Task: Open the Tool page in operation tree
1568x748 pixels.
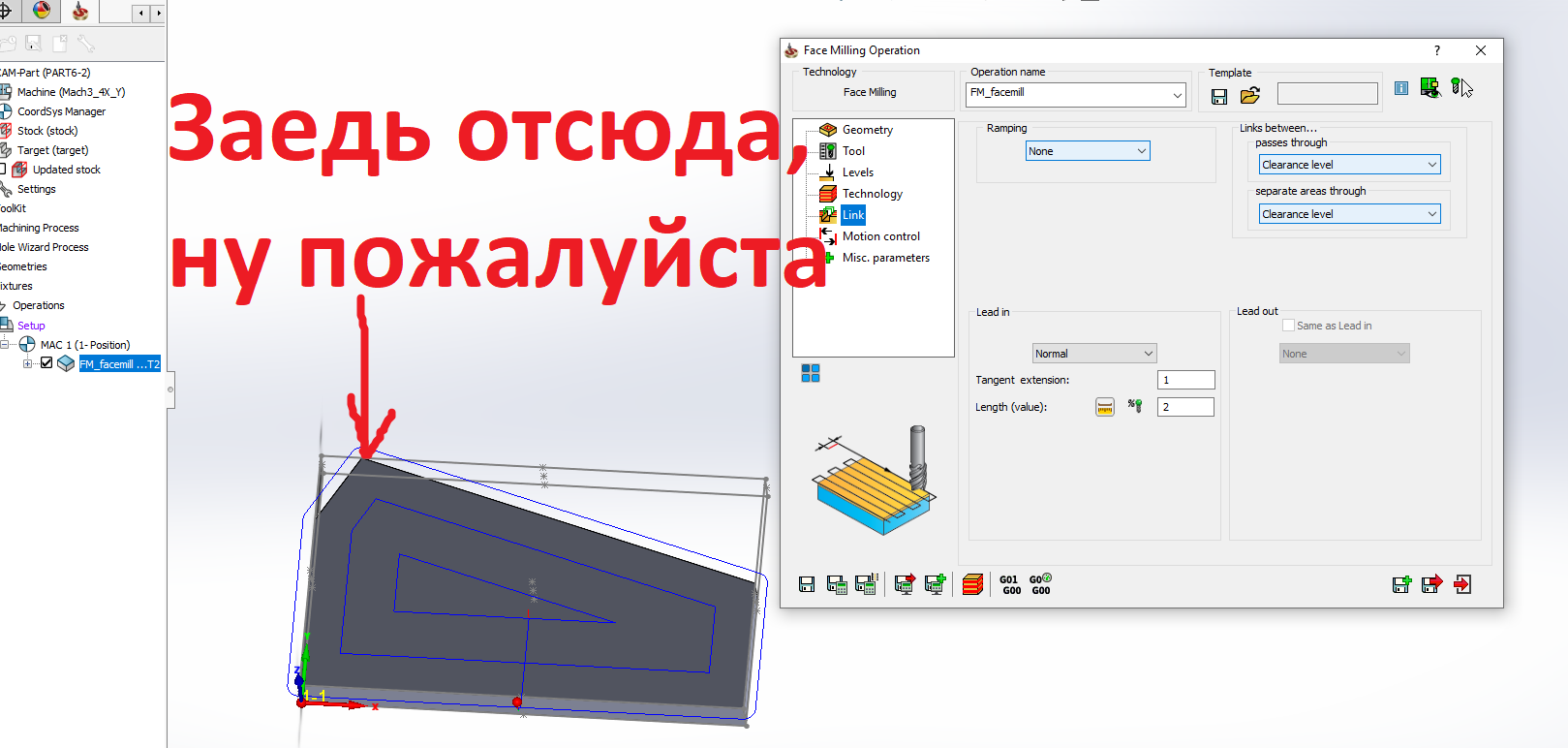Action: click(853, 151)
